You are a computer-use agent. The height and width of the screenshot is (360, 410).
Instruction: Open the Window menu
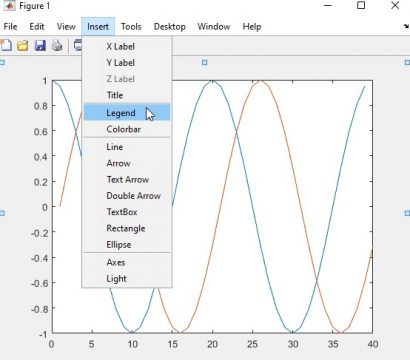click(x=214, y=27)
